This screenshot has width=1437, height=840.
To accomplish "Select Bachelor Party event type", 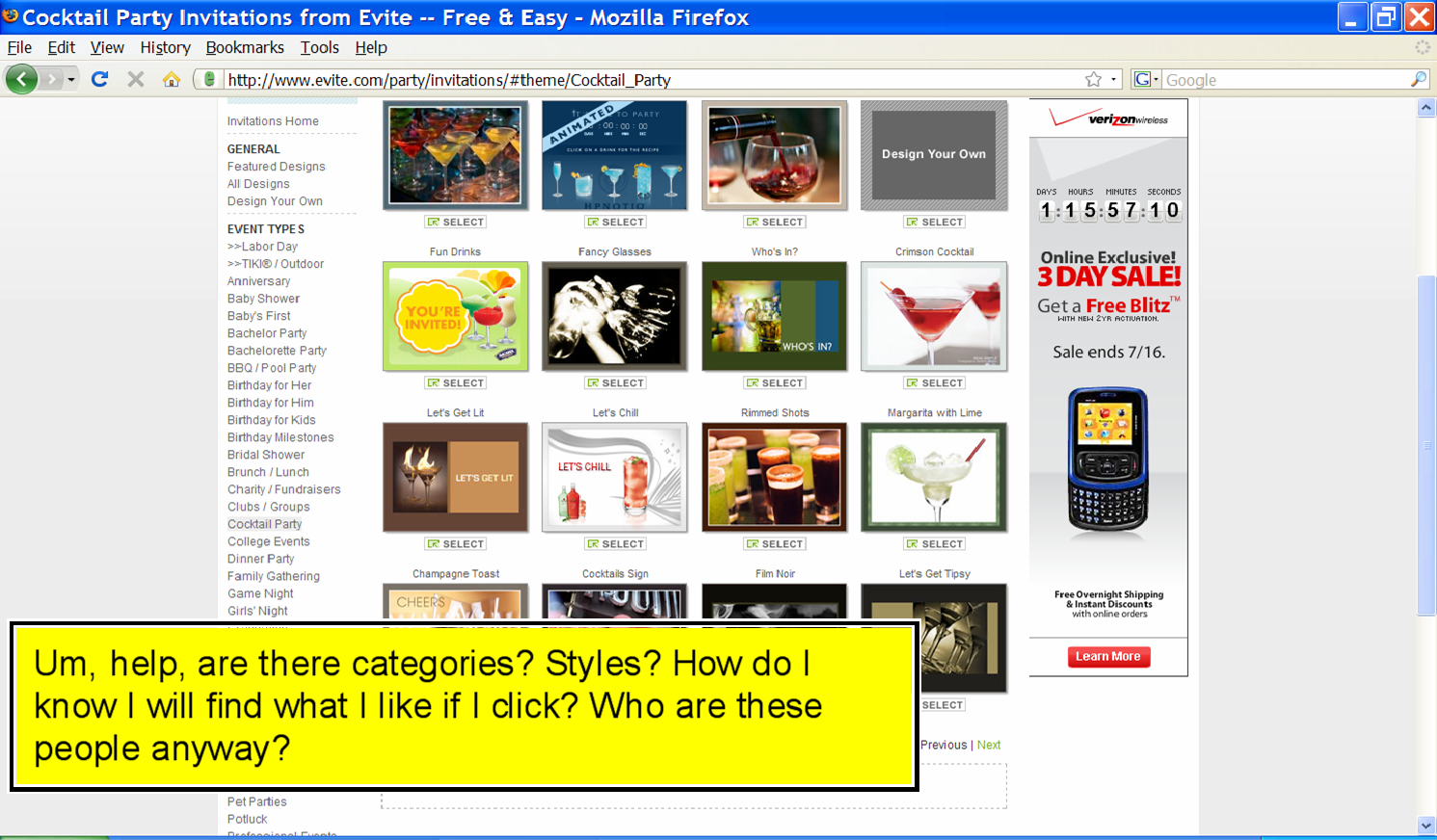I will pyautogui.click(x=267, y=333).
